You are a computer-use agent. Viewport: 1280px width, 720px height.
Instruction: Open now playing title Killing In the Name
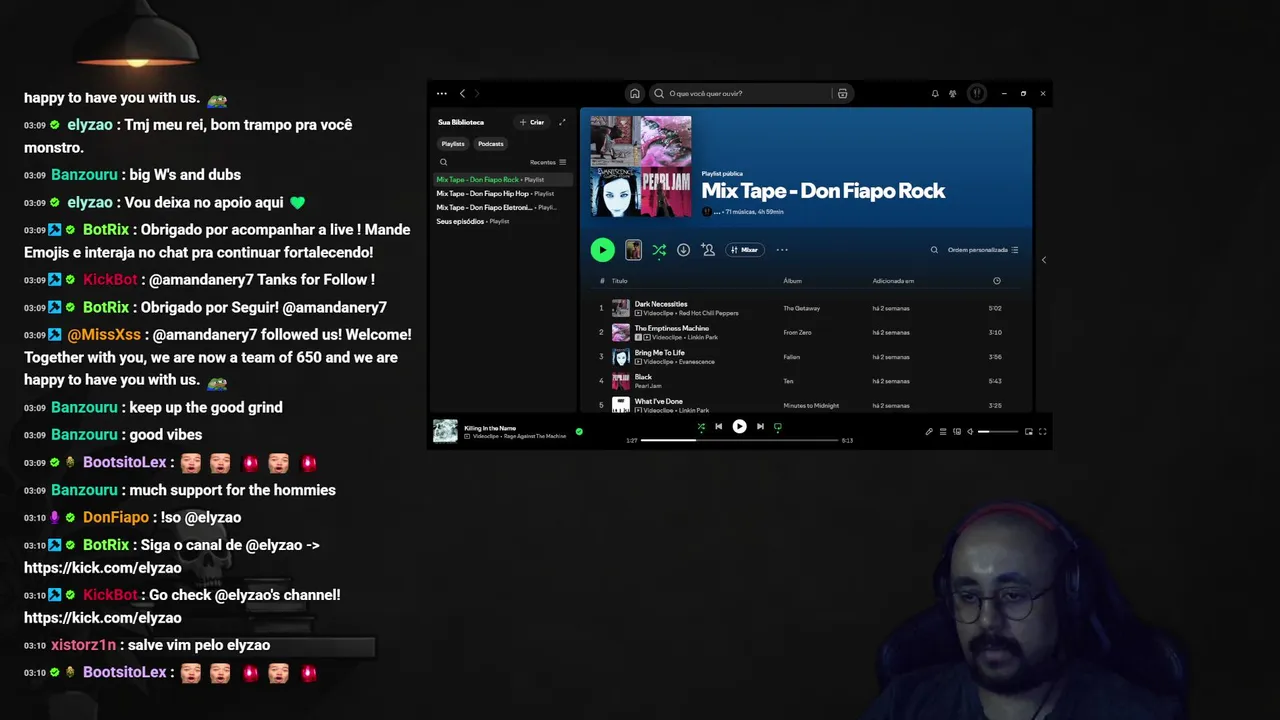pyautogui.click(x=490, y=428)
